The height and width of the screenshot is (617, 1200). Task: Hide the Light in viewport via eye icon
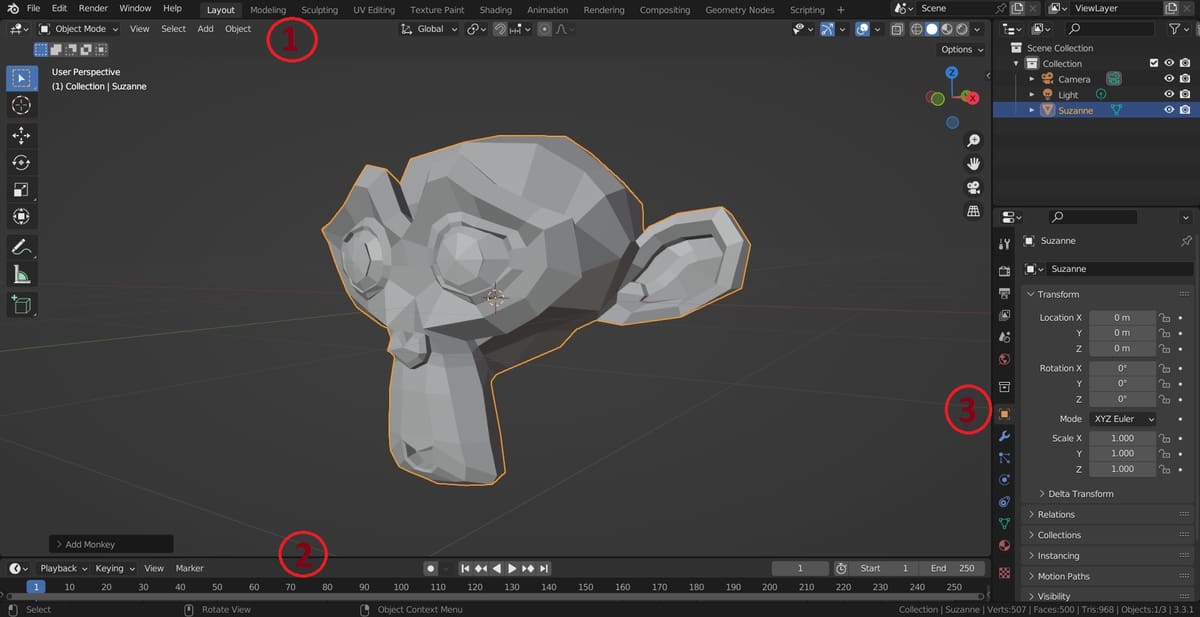(1169, 95)
